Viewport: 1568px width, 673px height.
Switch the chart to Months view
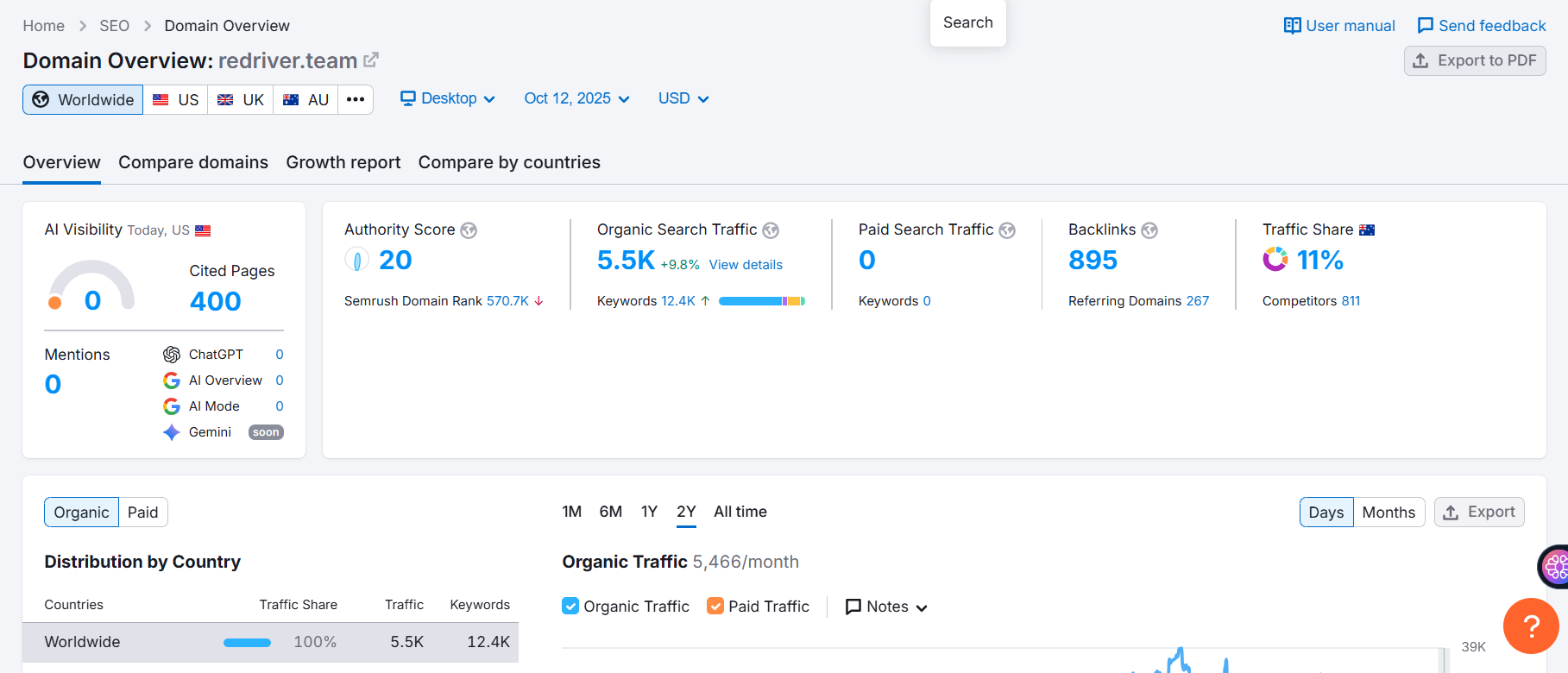click(x=1389, y=513)
